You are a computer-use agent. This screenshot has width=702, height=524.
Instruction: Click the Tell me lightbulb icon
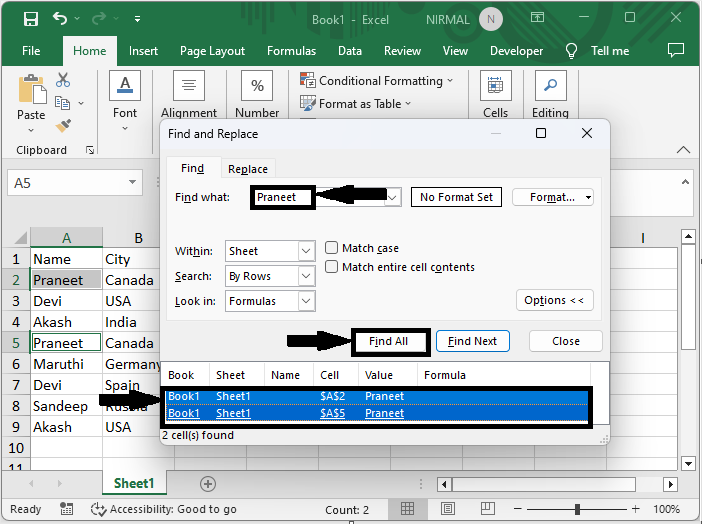click(x=571, y=51)
